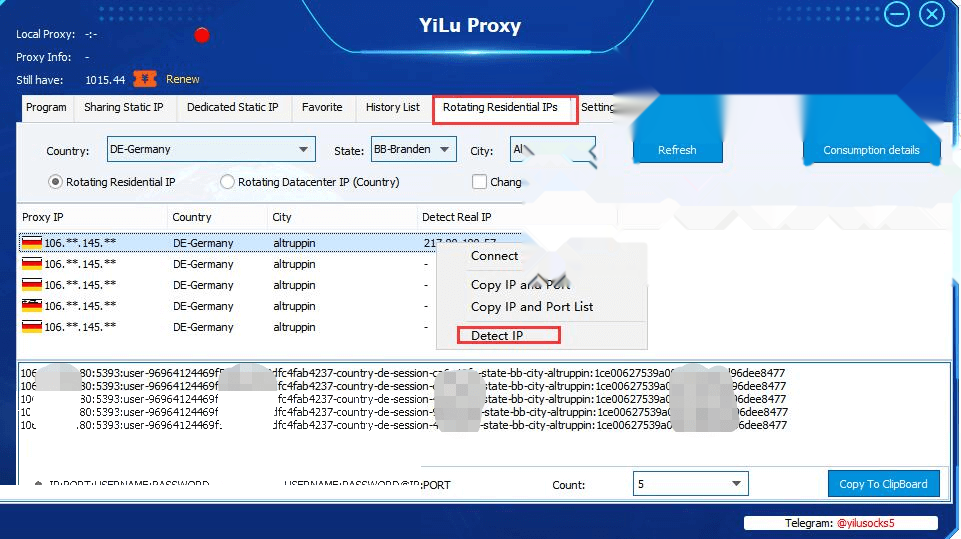961x539 pixels.
Task: Click the first line in the proxy output box
Action: 403,373
